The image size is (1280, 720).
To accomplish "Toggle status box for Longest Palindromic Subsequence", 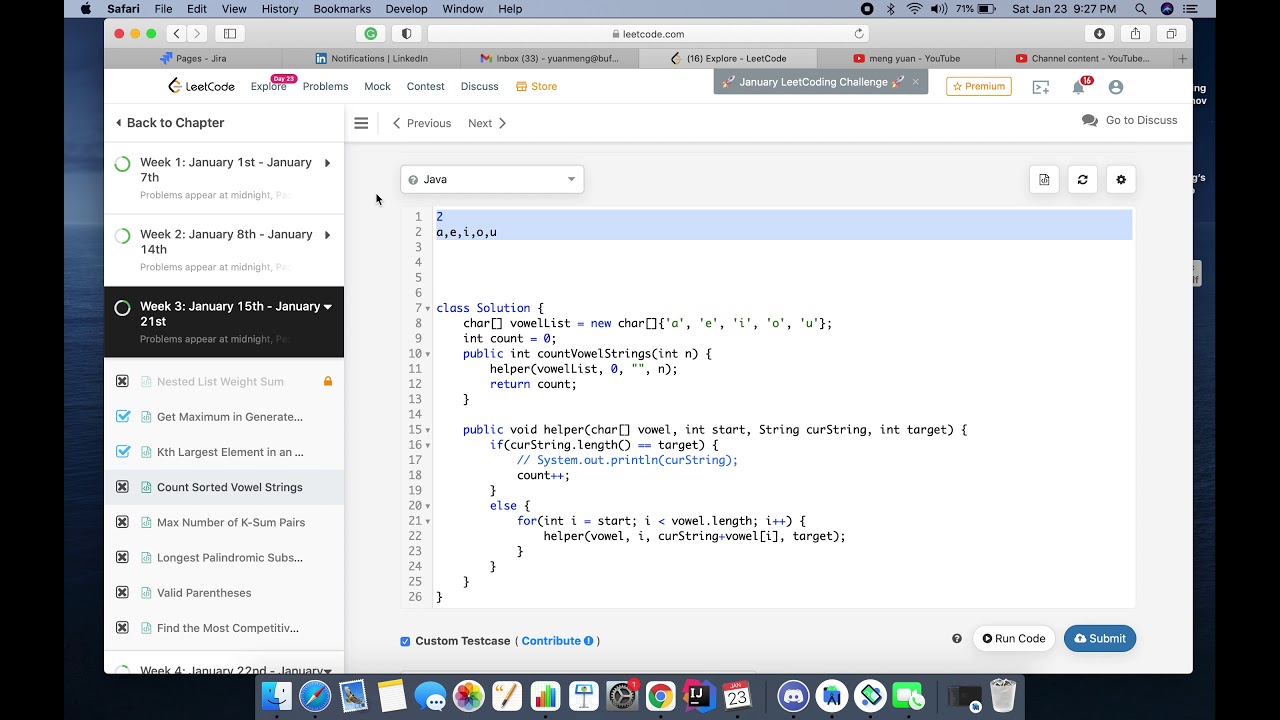I will click(x=122, y=557).
